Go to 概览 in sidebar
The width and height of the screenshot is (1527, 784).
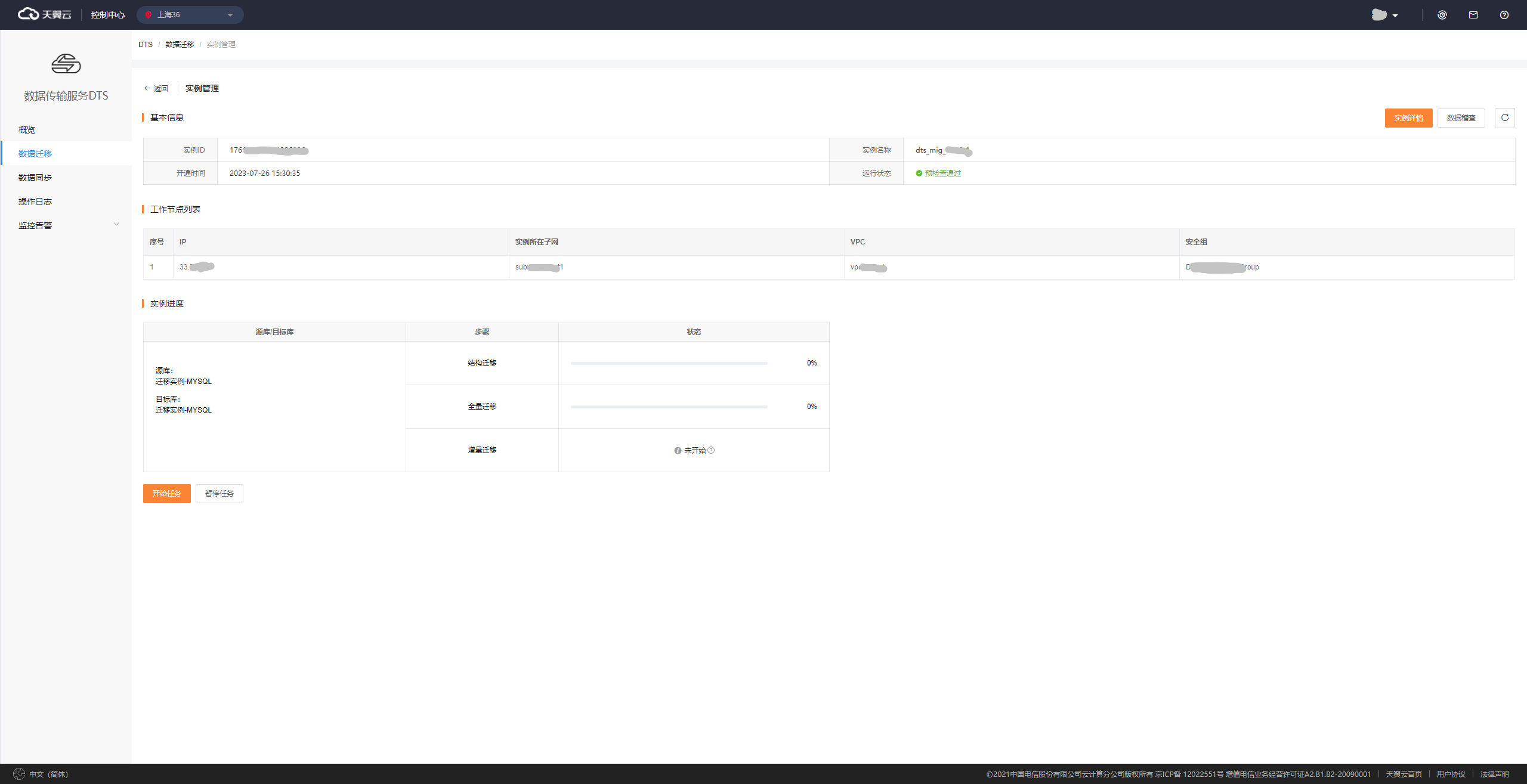[x=27, y=130]
